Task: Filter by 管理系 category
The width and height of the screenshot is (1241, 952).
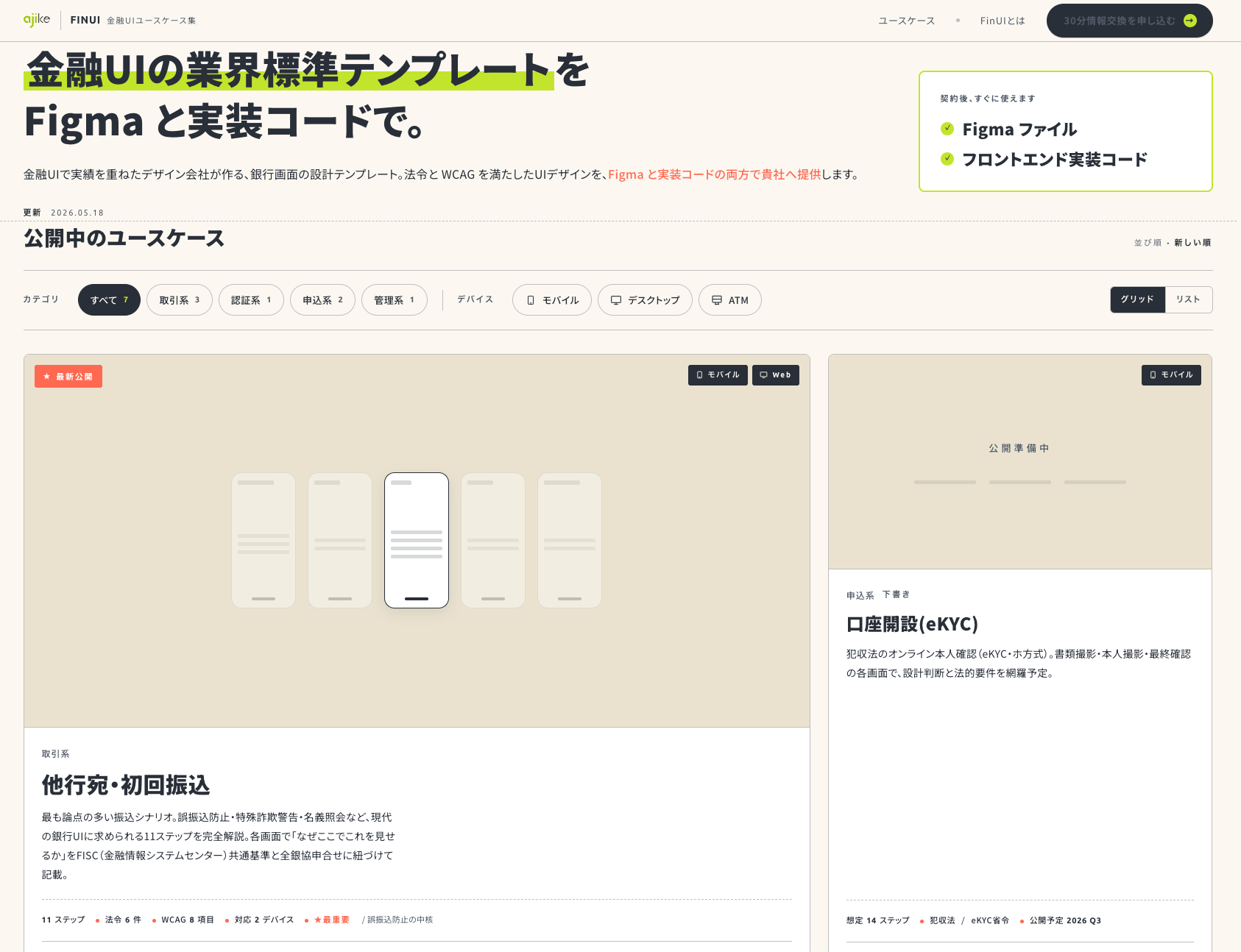Action: [x=395, y=300]
